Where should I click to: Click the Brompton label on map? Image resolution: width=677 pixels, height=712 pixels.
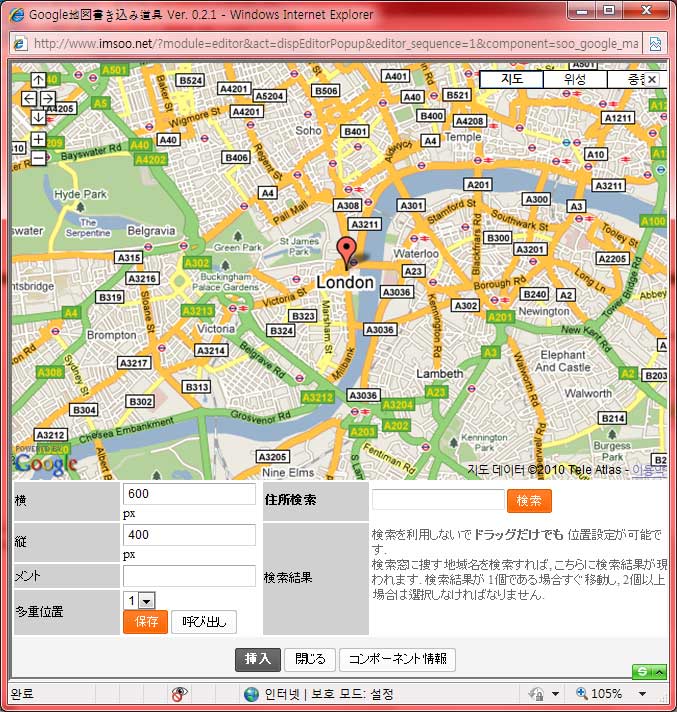click(x=112, y=335)
